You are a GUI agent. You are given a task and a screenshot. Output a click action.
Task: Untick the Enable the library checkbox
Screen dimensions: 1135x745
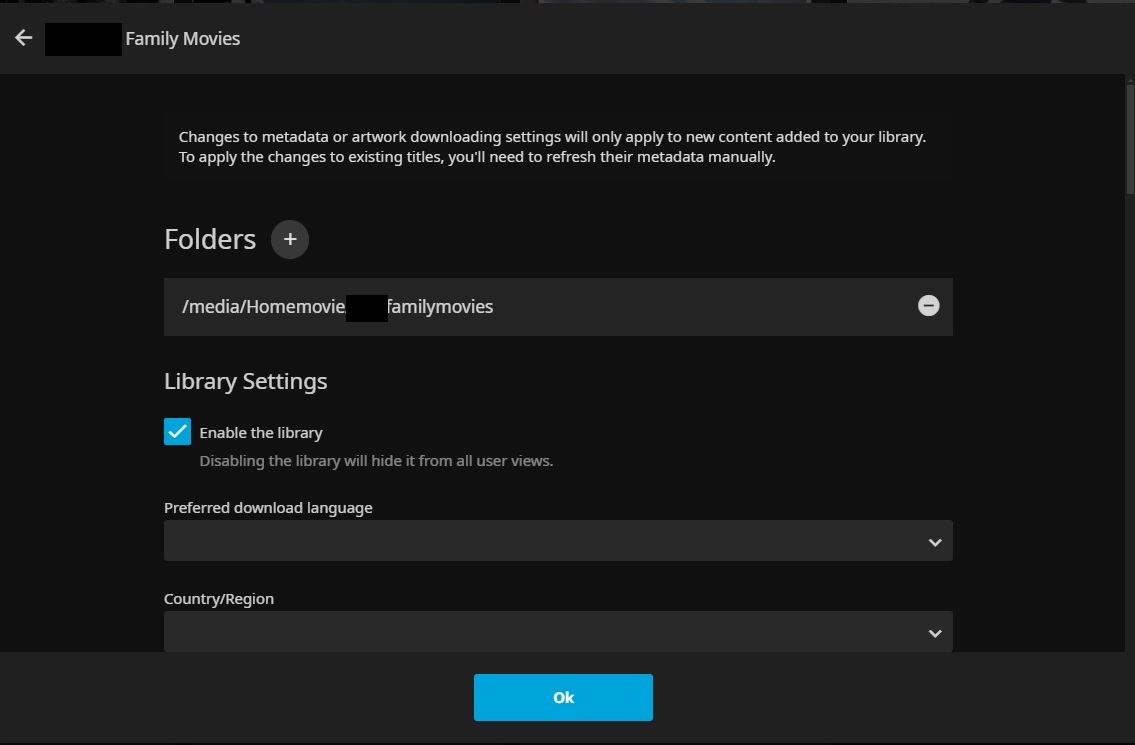(177, 432)
